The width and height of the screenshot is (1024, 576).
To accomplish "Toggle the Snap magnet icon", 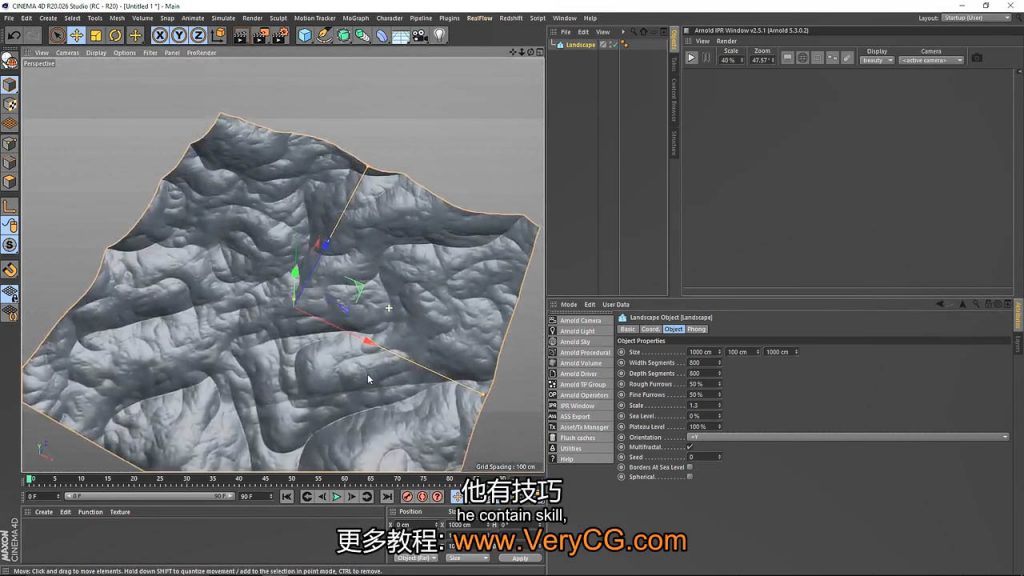I will click(x=10, y=269).
